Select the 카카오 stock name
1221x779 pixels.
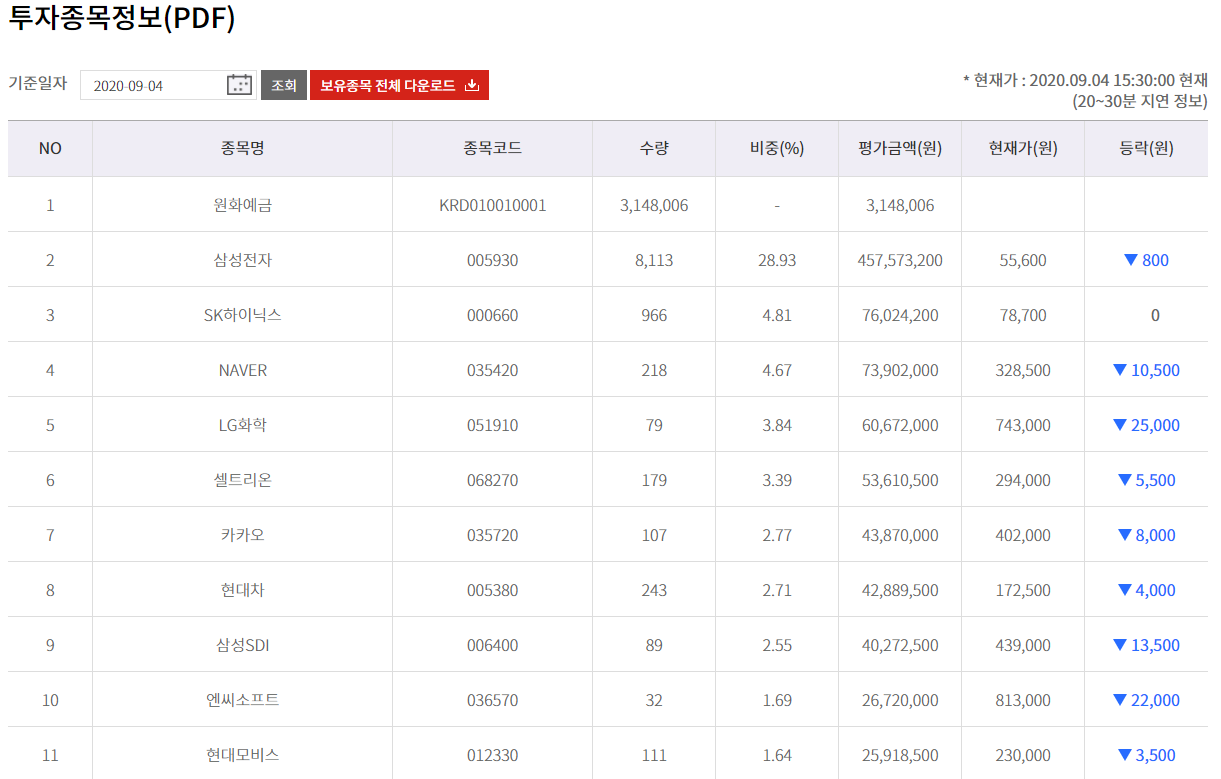(242, 535)
